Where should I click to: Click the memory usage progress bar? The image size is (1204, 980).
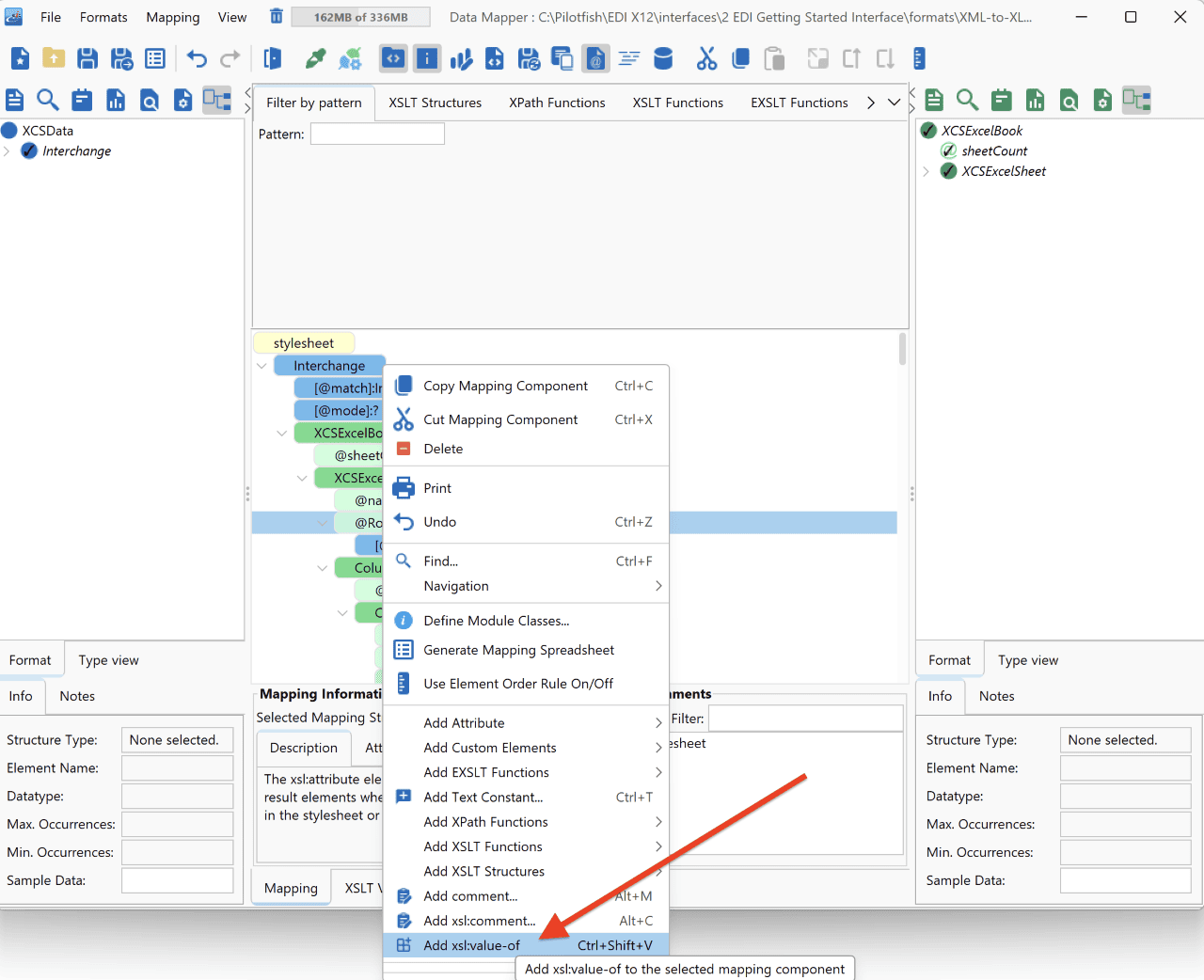click(x=361, y=17)
